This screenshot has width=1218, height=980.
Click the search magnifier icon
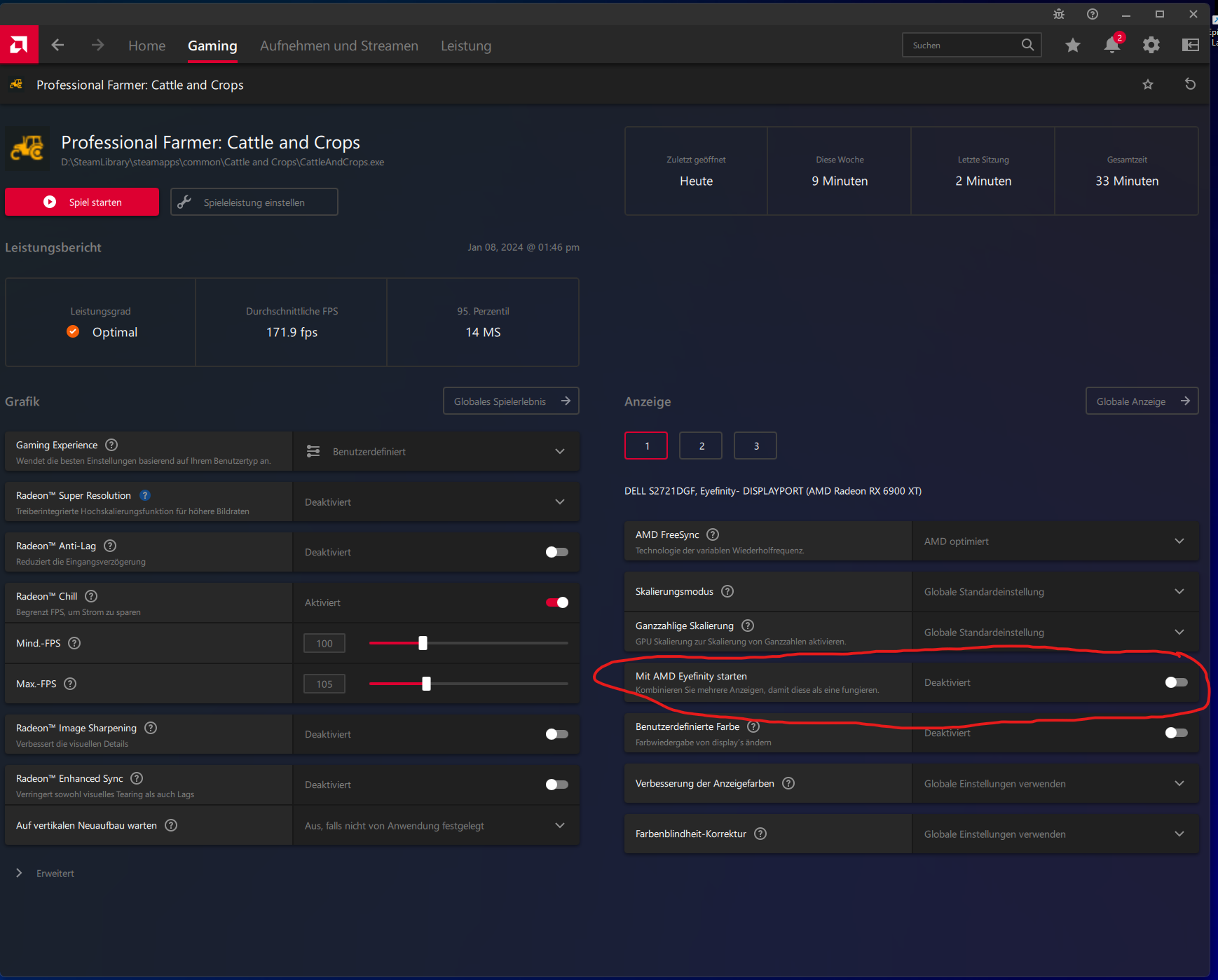pyautogui.click(x=1027, y=45)
